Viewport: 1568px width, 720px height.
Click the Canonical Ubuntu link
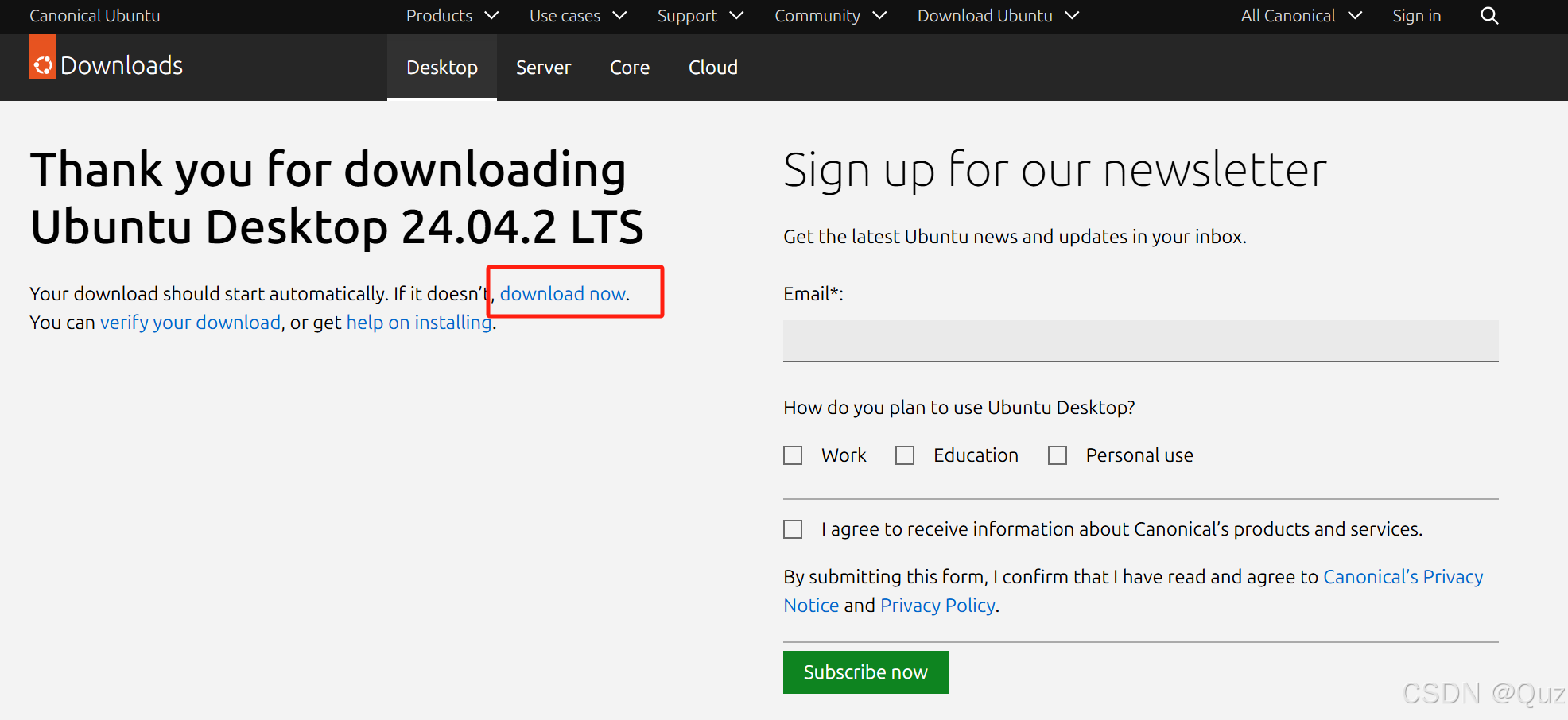(x=95, y=16)
